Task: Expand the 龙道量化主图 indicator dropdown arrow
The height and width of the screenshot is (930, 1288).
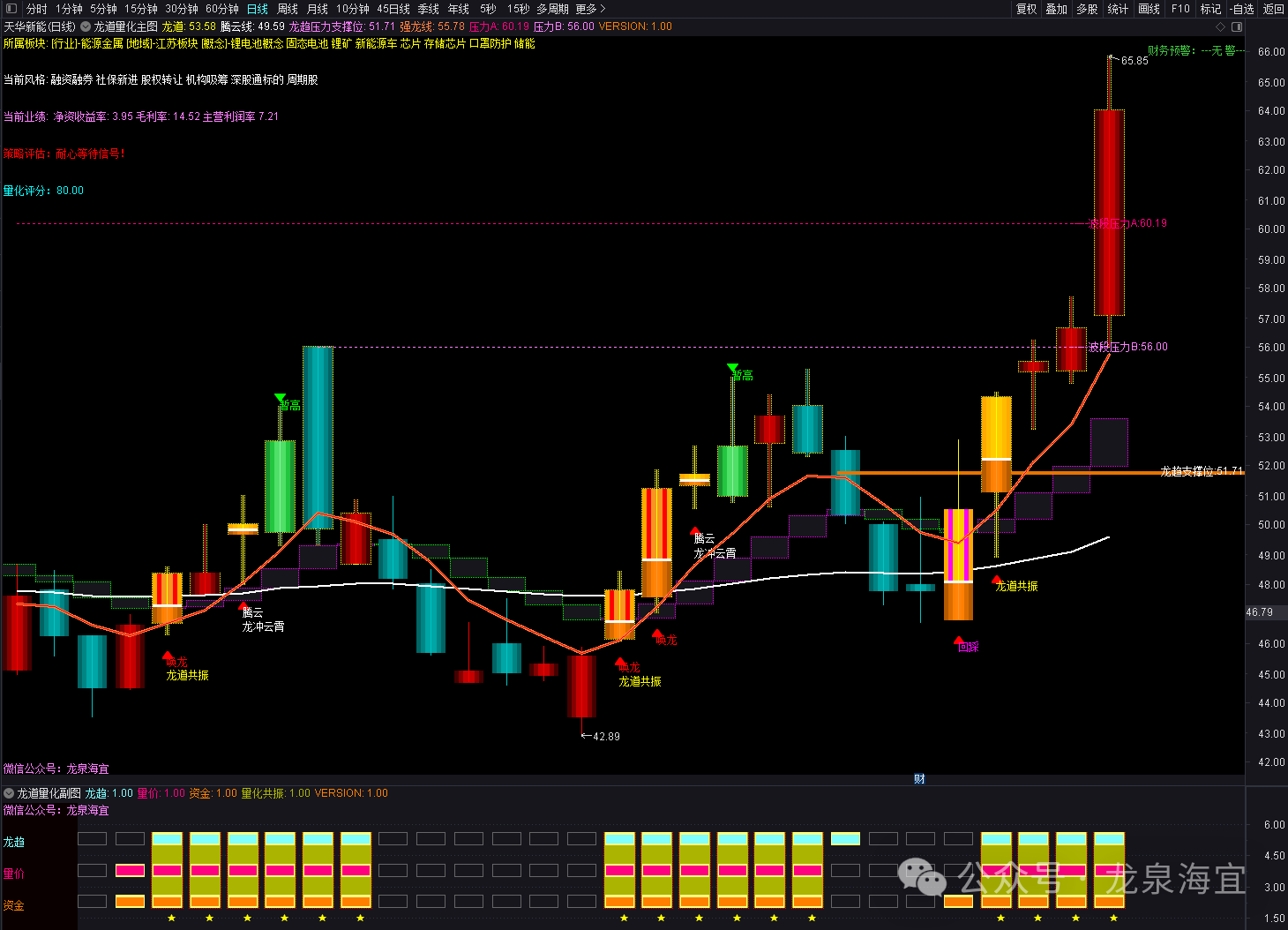Action: point(86,26)
